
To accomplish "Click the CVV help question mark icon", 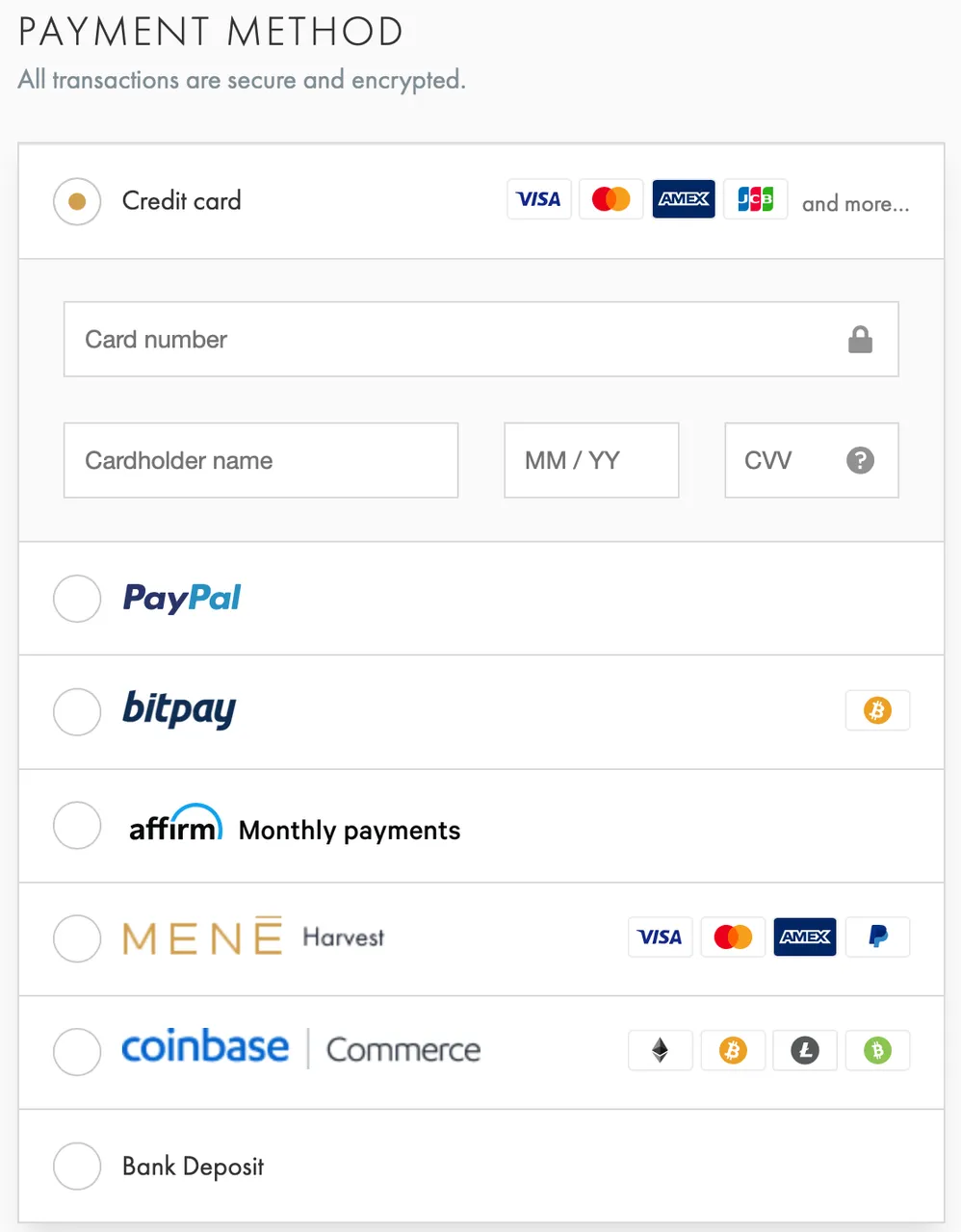I will (x=860, y=460).
